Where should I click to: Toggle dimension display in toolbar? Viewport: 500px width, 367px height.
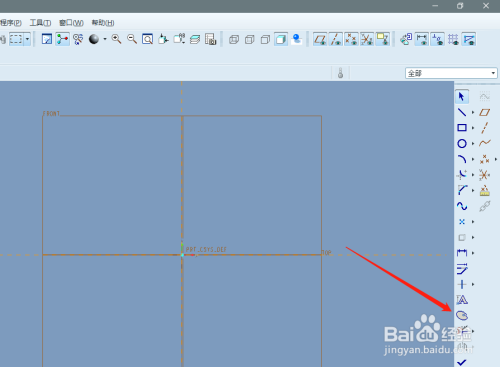pos(422,39)
